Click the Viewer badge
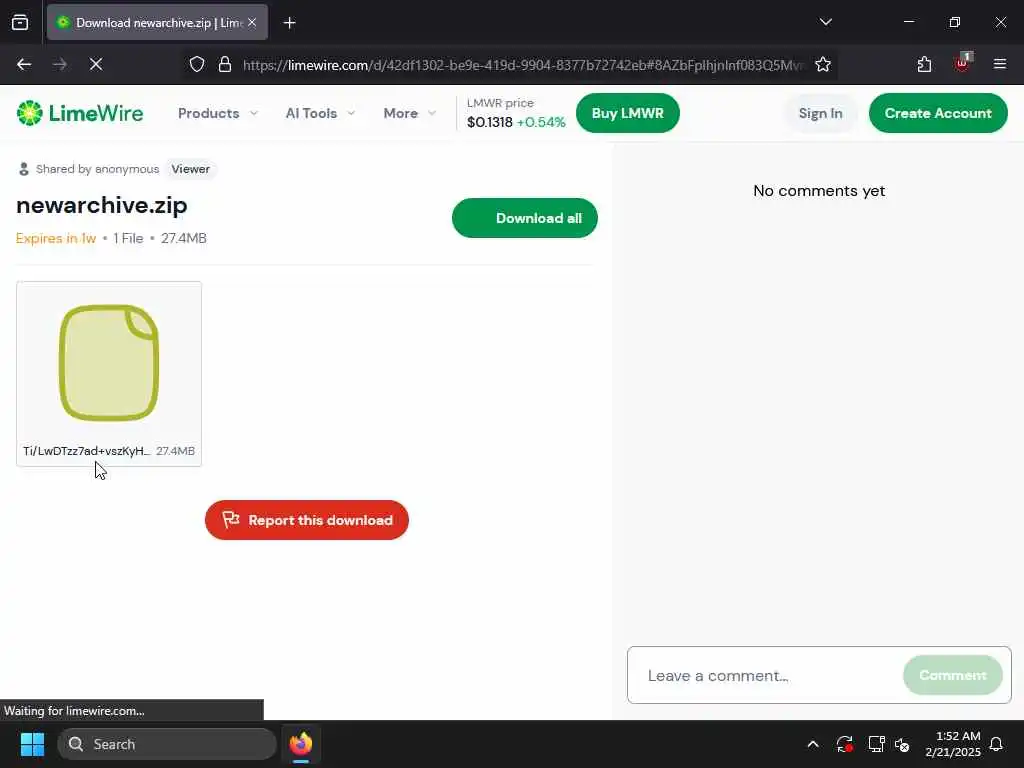 point(191,169)
